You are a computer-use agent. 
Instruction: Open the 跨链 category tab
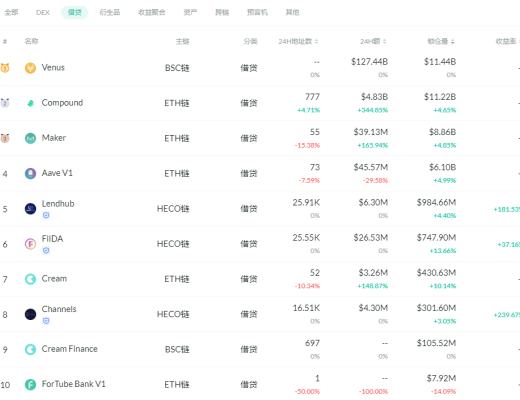click(x=222, y=12)
